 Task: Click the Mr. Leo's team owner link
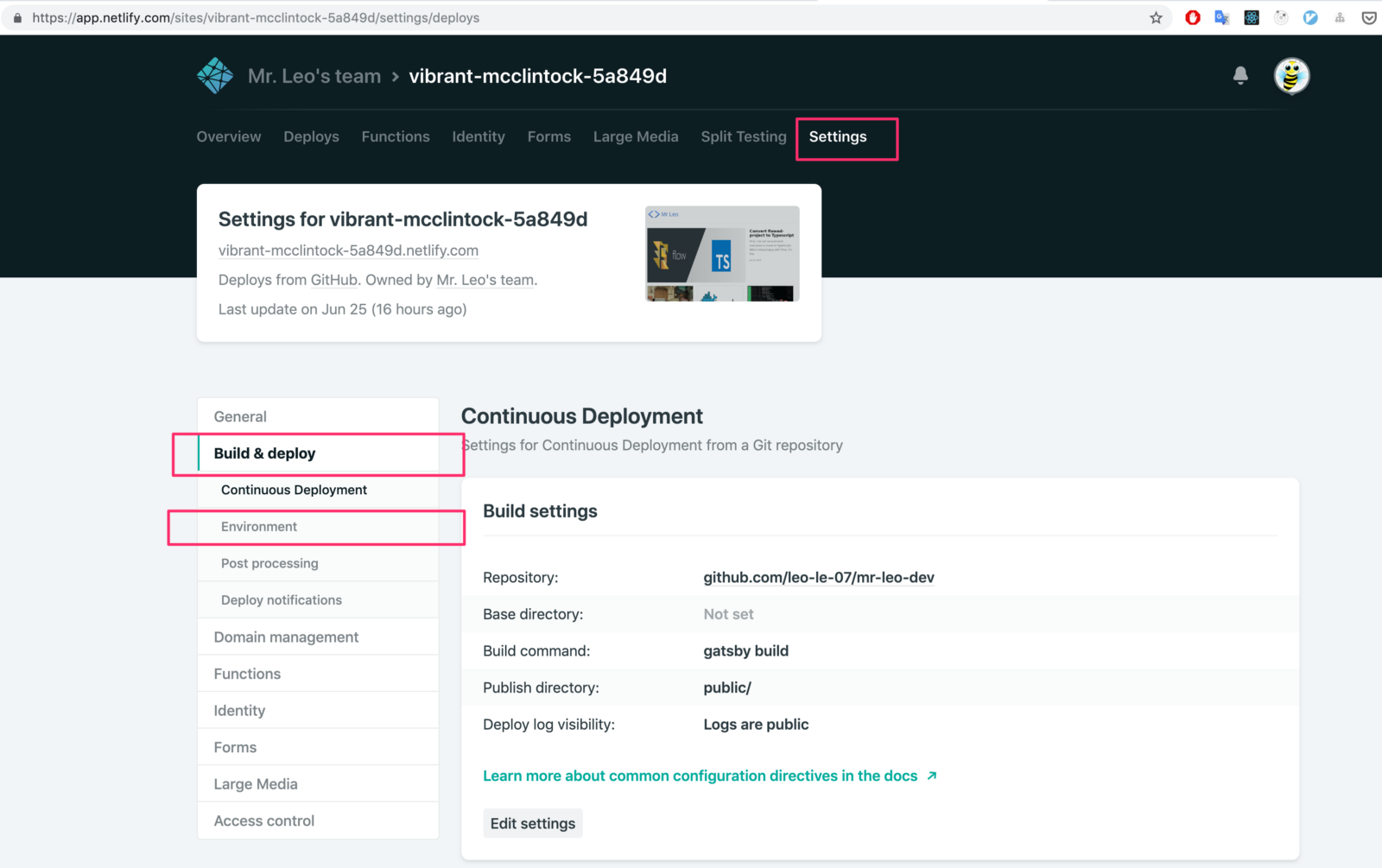(x=485, y=280)
